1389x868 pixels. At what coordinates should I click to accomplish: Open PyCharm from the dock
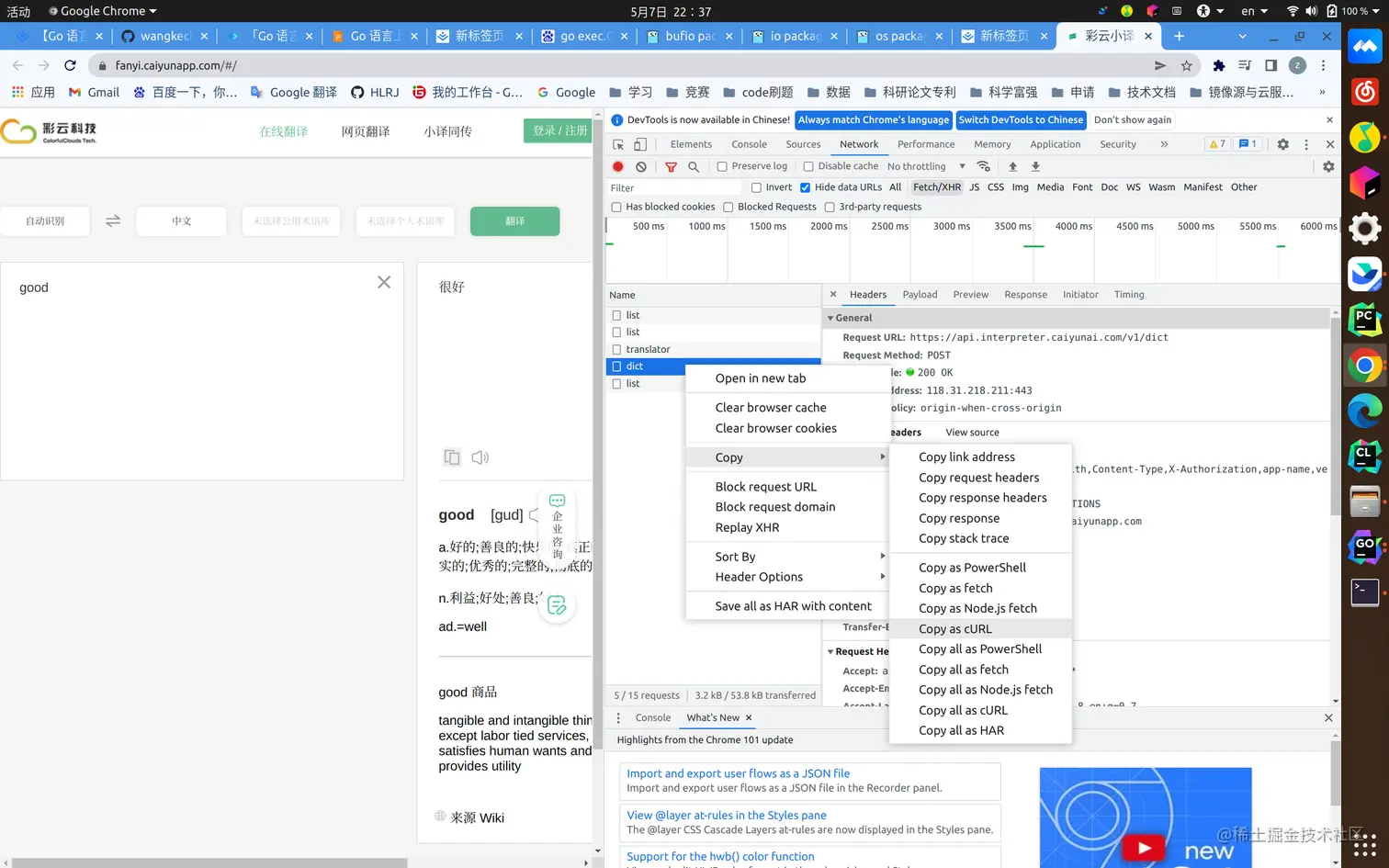click(1365, 320)
